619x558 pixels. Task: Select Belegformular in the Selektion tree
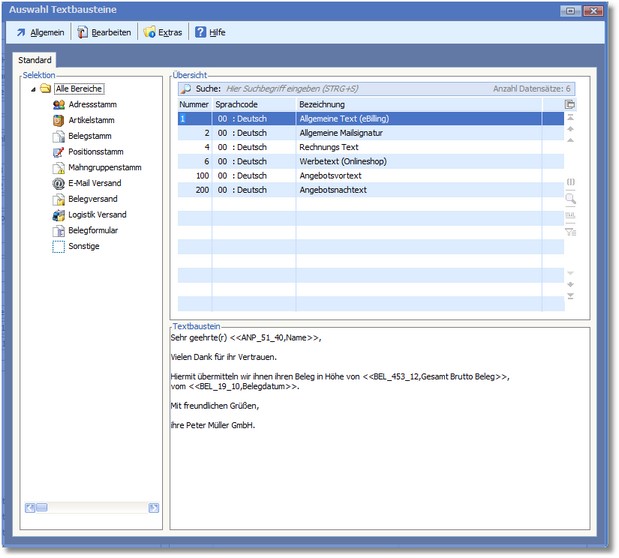pos(92,230)
